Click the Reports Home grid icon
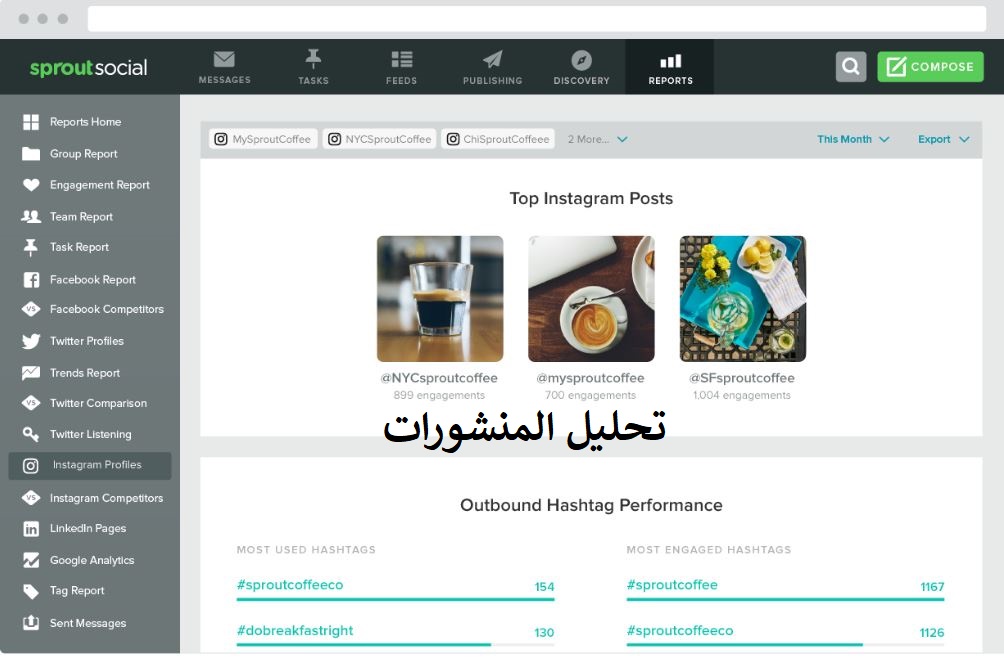 pos(31,122)
